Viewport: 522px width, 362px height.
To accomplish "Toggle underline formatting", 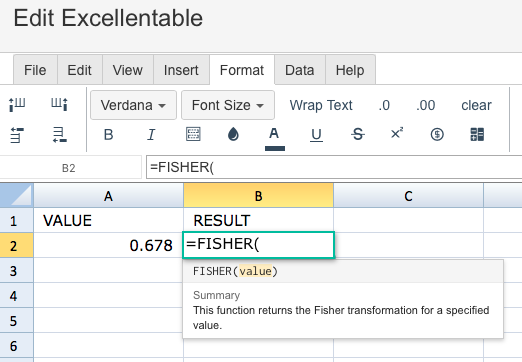I will click(x=316, y=135).
